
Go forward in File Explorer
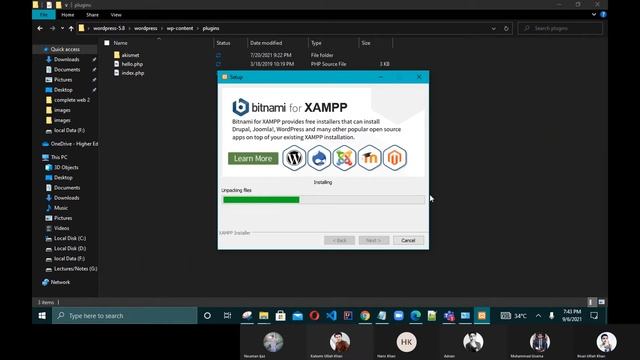click(52, 29)
